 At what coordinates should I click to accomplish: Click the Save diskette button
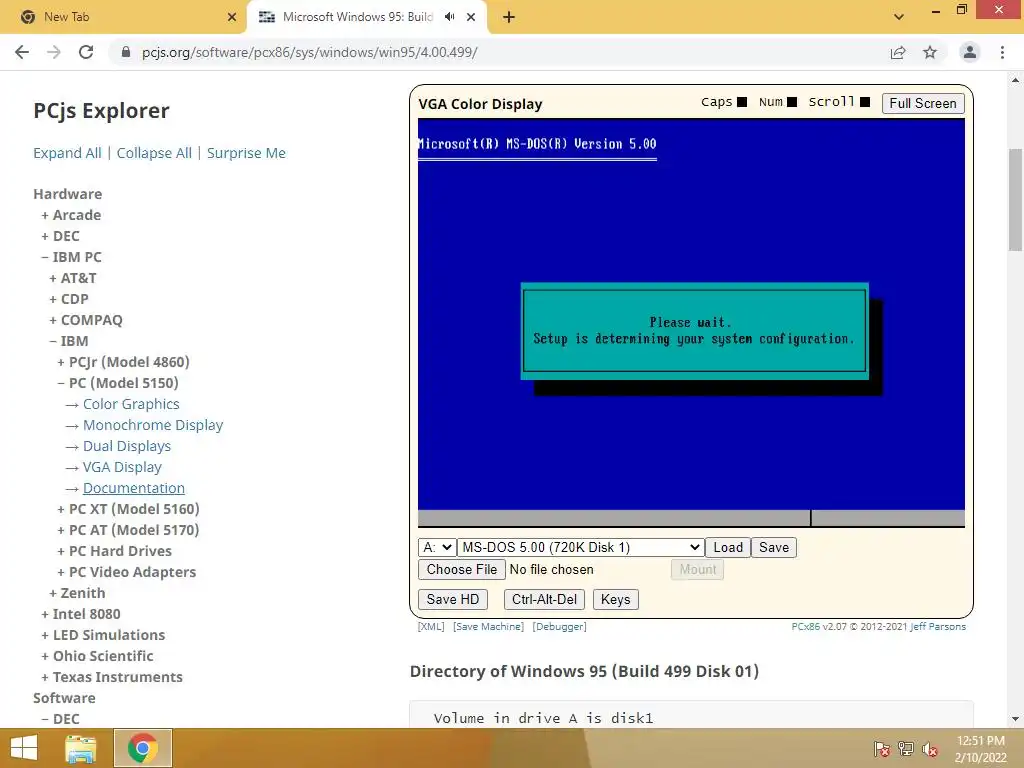[x=774, y=547]
